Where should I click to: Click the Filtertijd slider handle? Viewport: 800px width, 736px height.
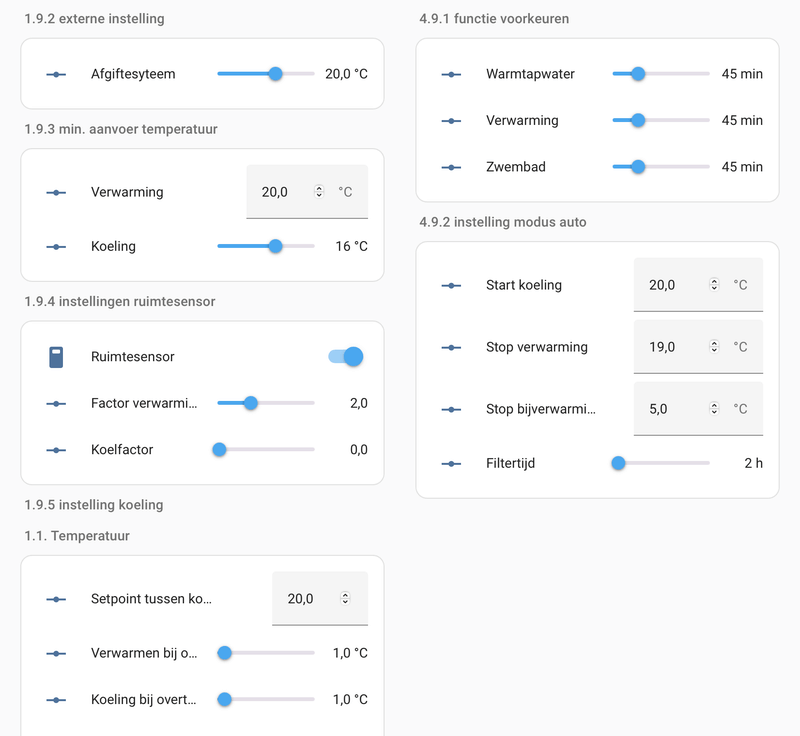[618, 464]
